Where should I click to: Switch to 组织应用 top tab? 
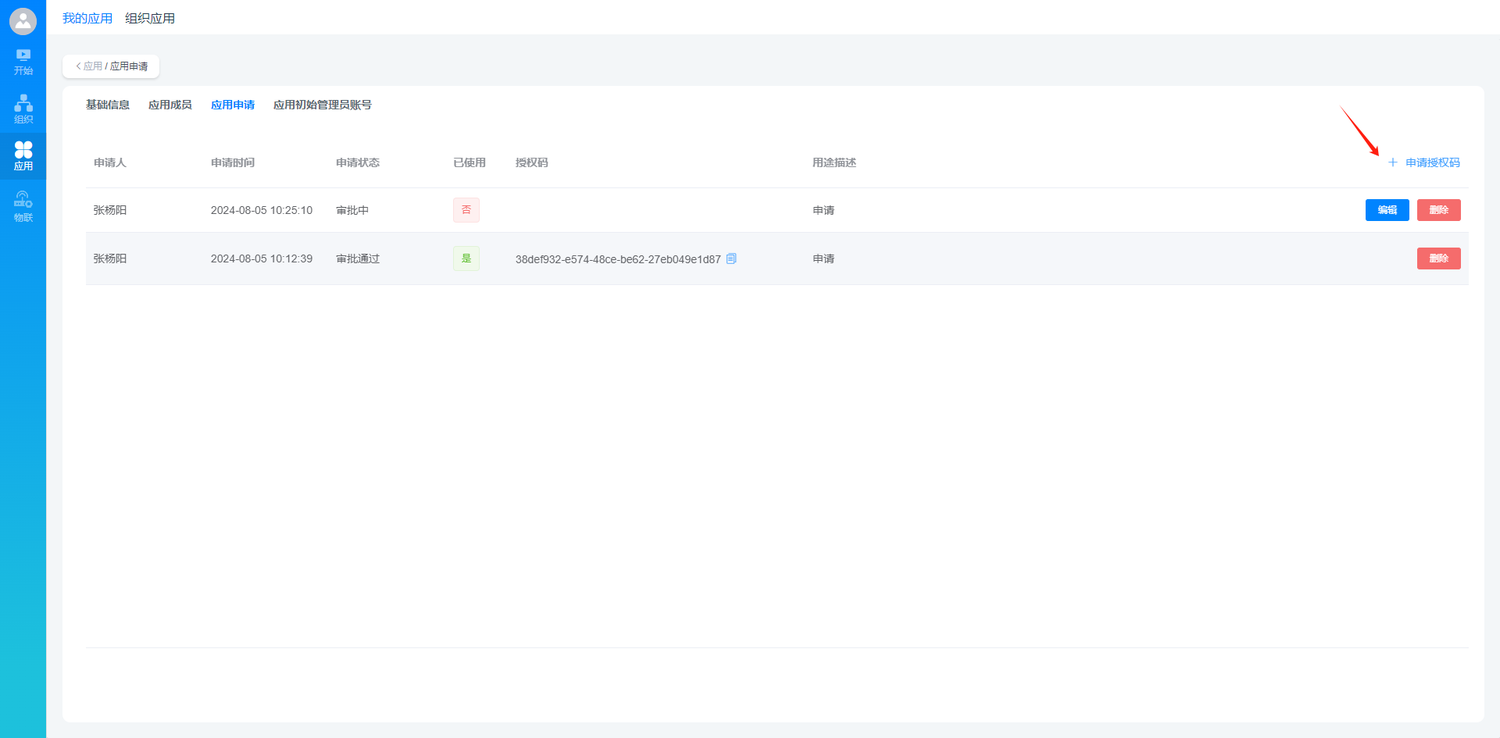[x=150, y=18]
